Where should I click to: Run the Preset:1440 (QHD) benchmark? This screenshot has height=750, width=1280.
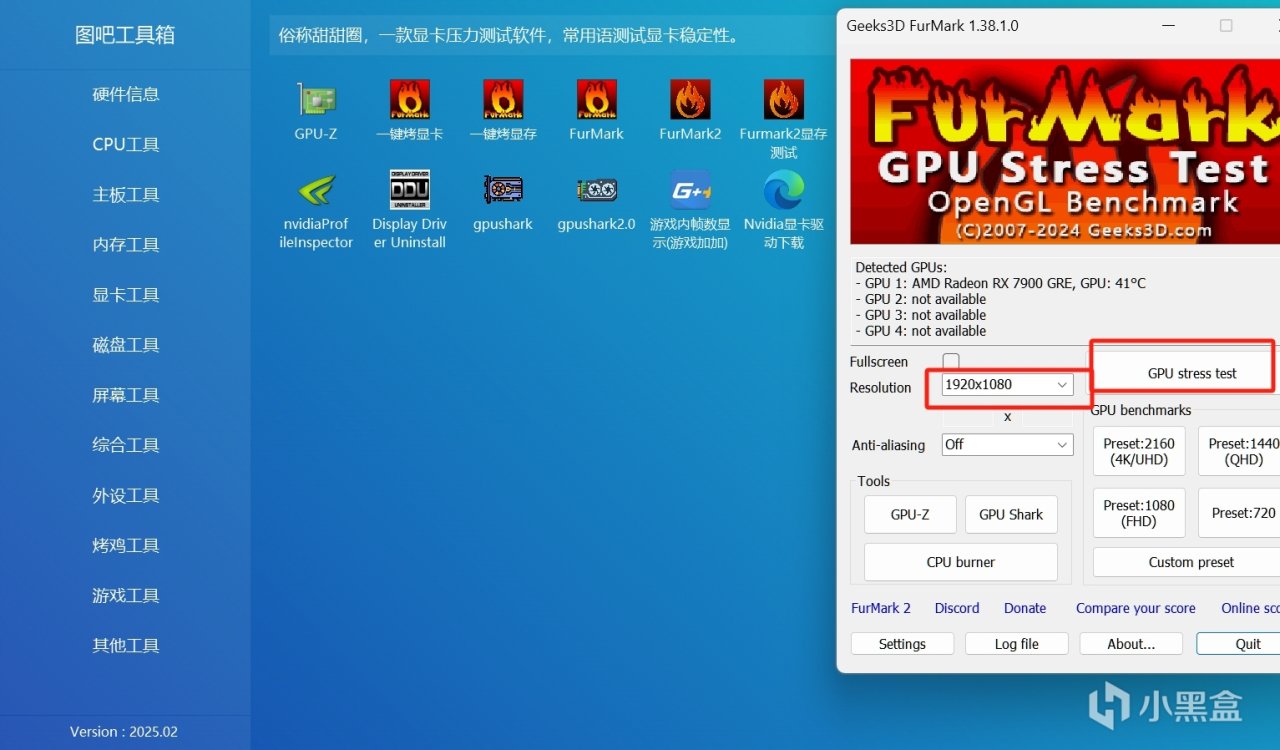point(1239,452)
